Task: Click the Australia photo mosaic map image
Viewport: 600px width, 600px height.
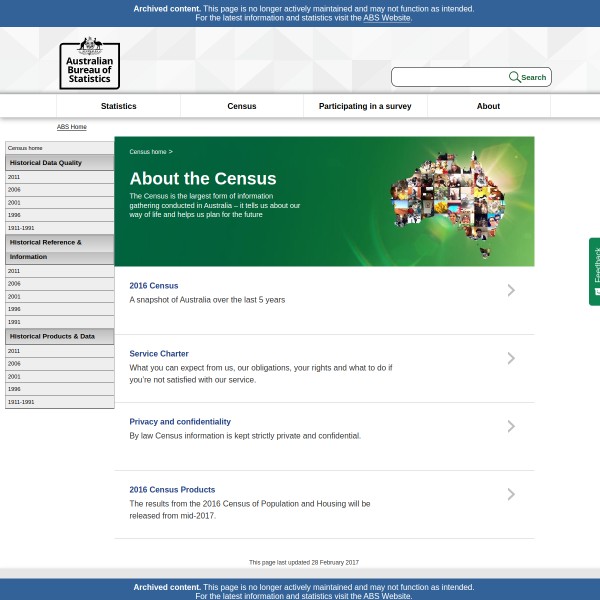Action: pyautogui.click(x=447, y=201)
